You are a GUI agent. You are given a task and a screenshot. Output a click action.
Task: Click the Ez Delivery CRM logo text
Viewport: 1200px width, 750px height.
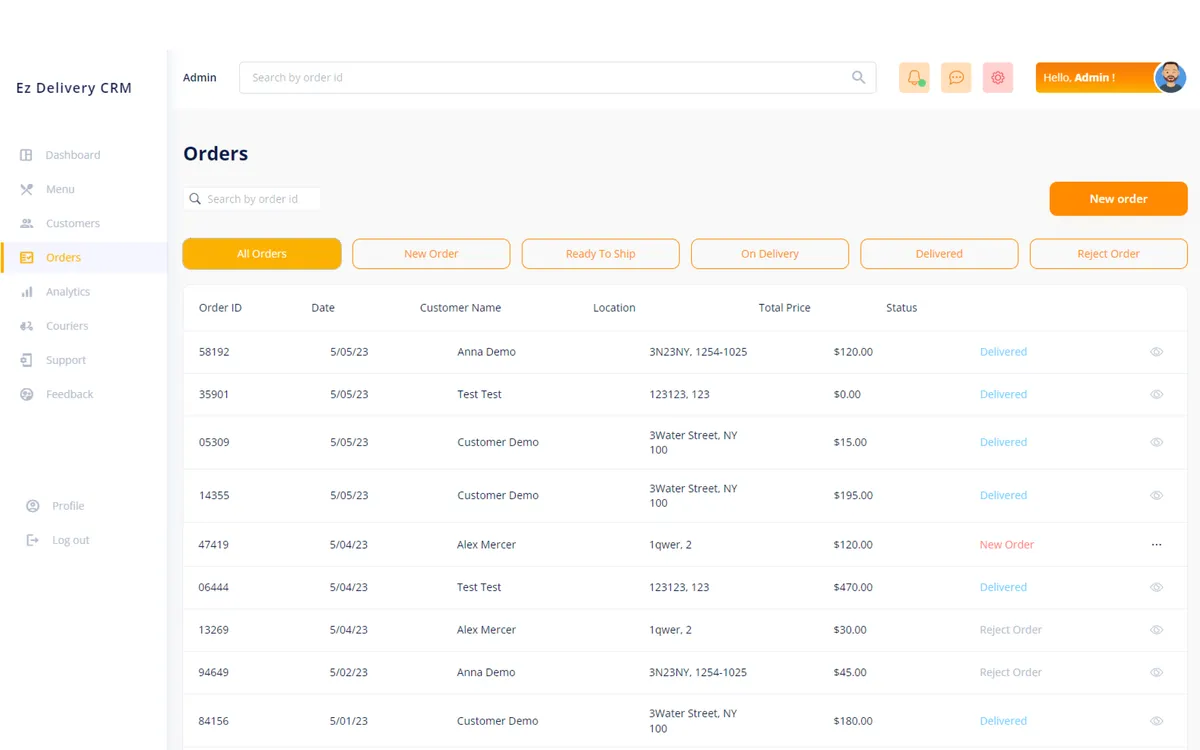click(x=74, y=88)
